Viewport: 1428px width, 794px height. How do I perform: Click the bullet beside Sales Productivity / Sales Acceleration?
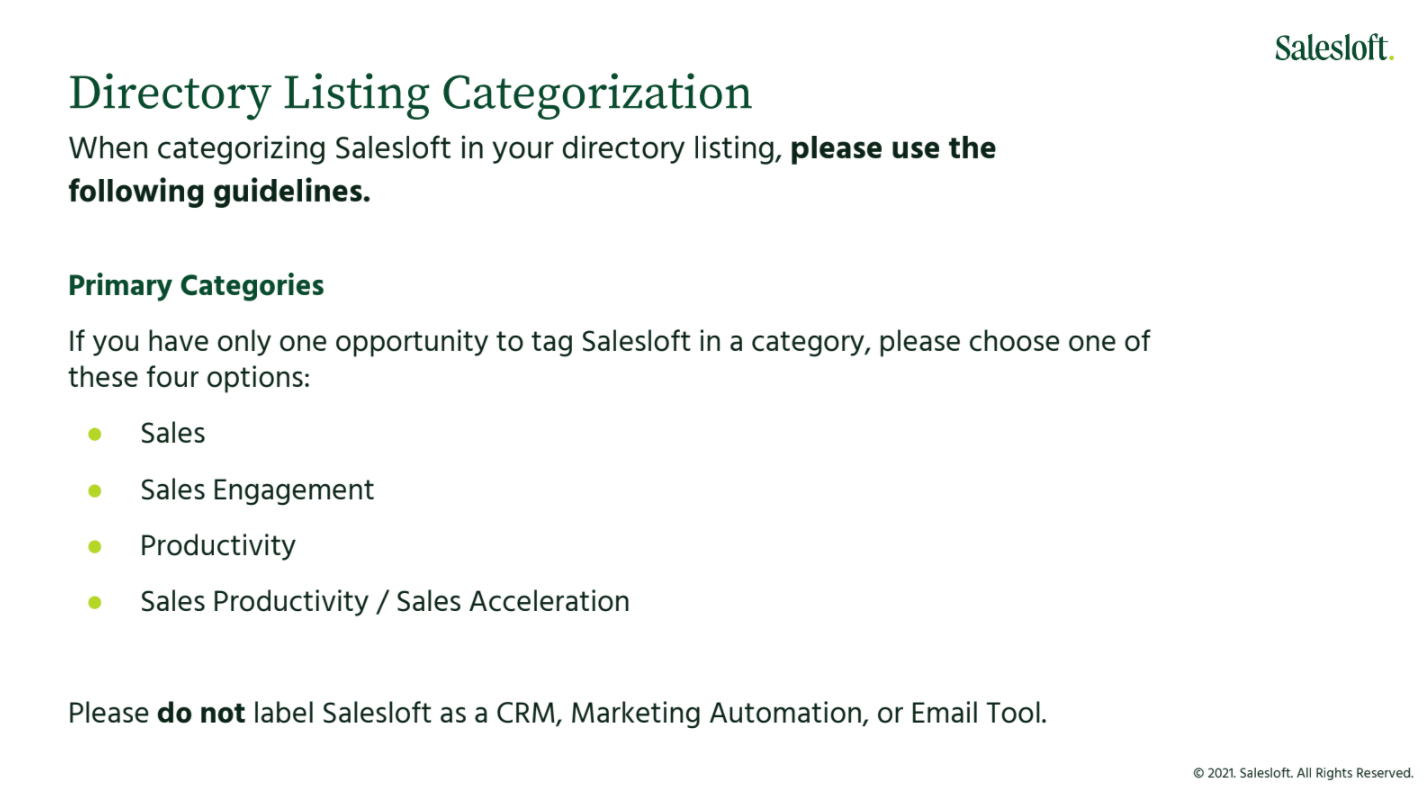[x=95, y=602]
